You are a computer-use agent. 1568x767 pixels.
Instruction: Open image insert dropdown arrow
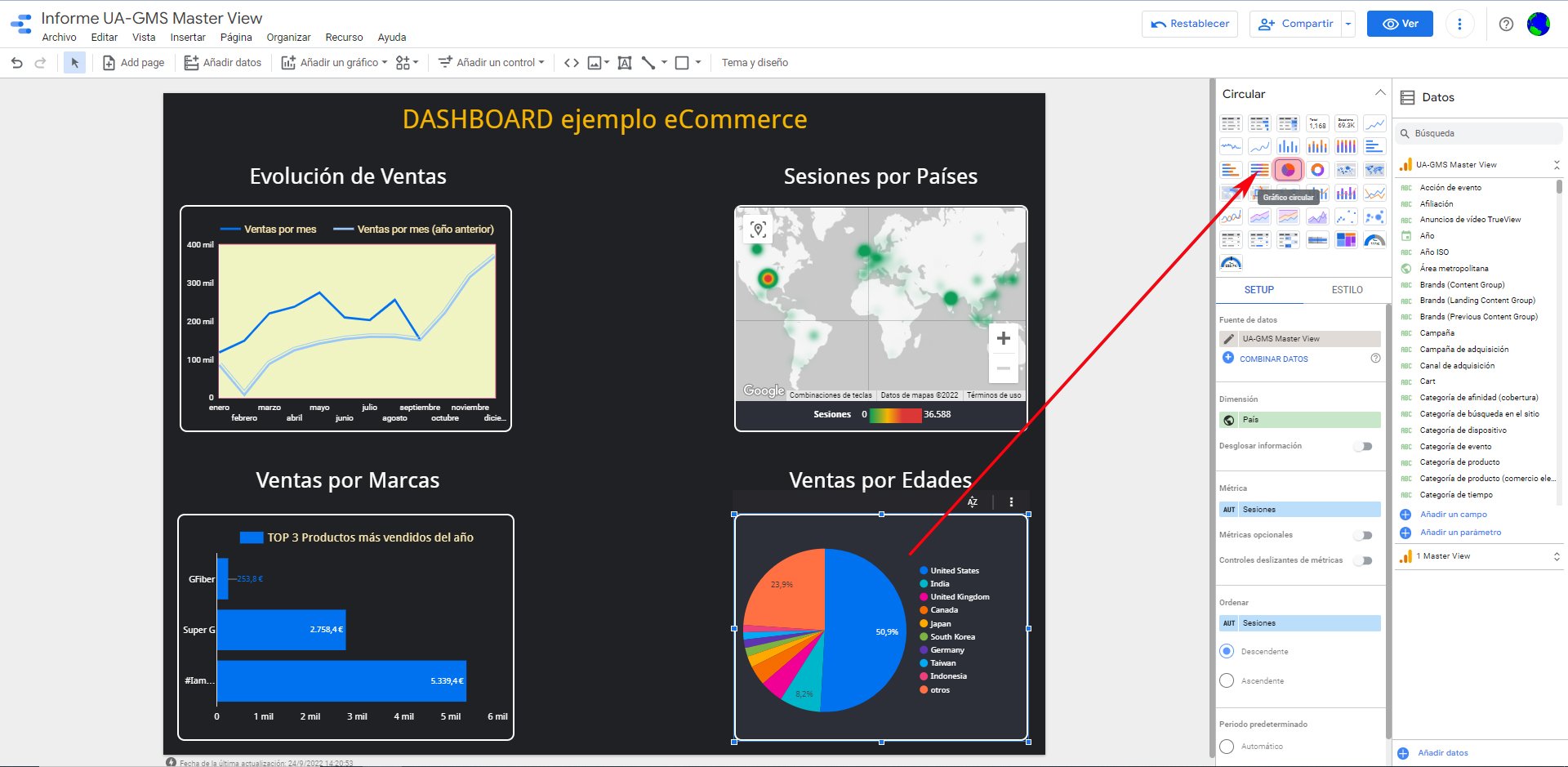pyautogui.click(x=607, y=63)
